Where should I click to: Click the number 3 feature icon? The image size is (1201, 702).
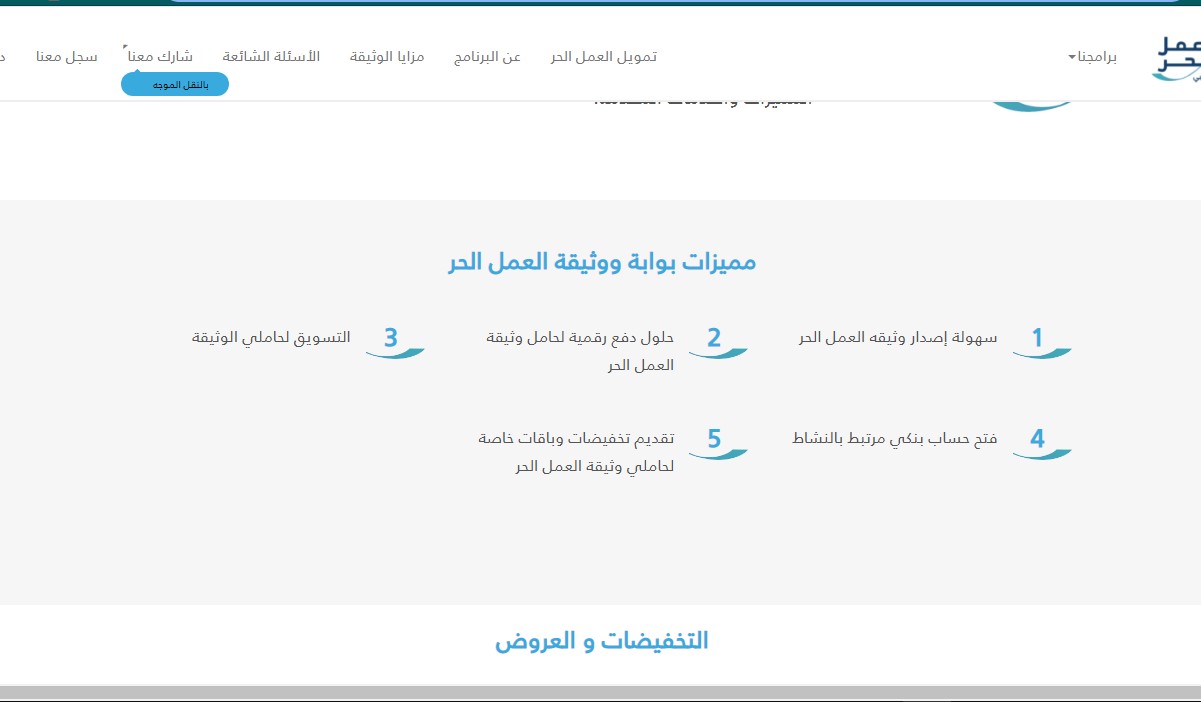[394, 341]
